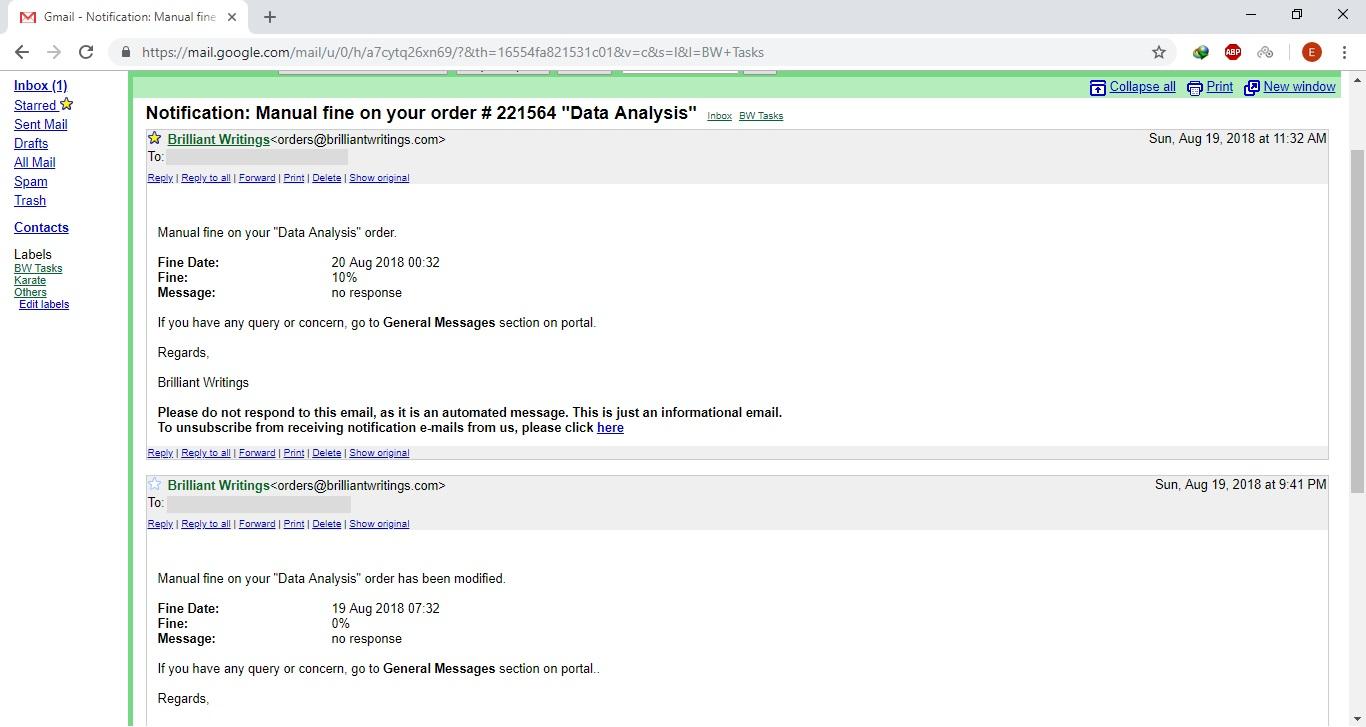The image size is (1366, 727).
Task: Open sender Brilliant Writings in second message
Action: point(218,486)
